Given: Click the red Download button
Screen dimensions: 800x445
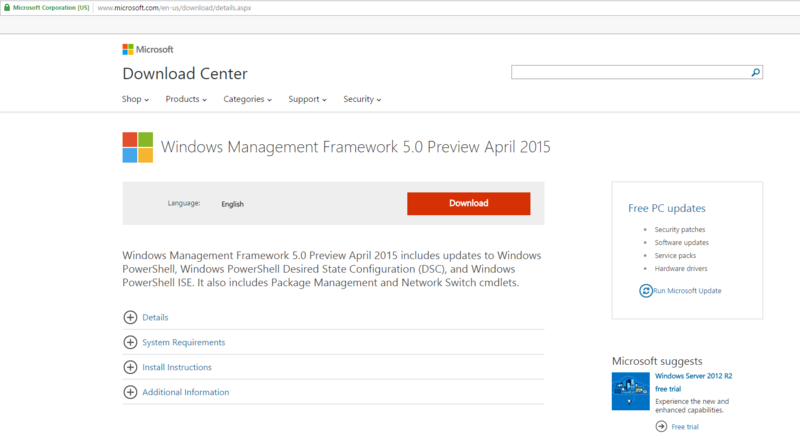Looking at the screenshot, I should (x=468, y=204).
